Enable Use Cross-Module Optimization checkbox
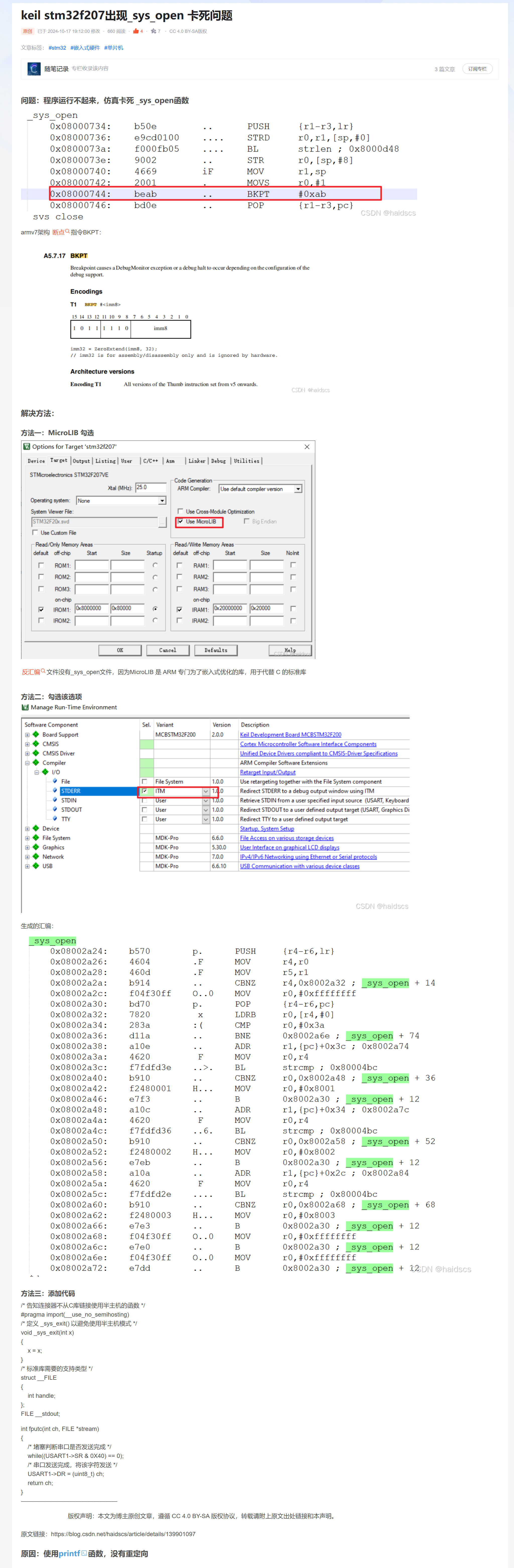 click(x=181, y=511)
